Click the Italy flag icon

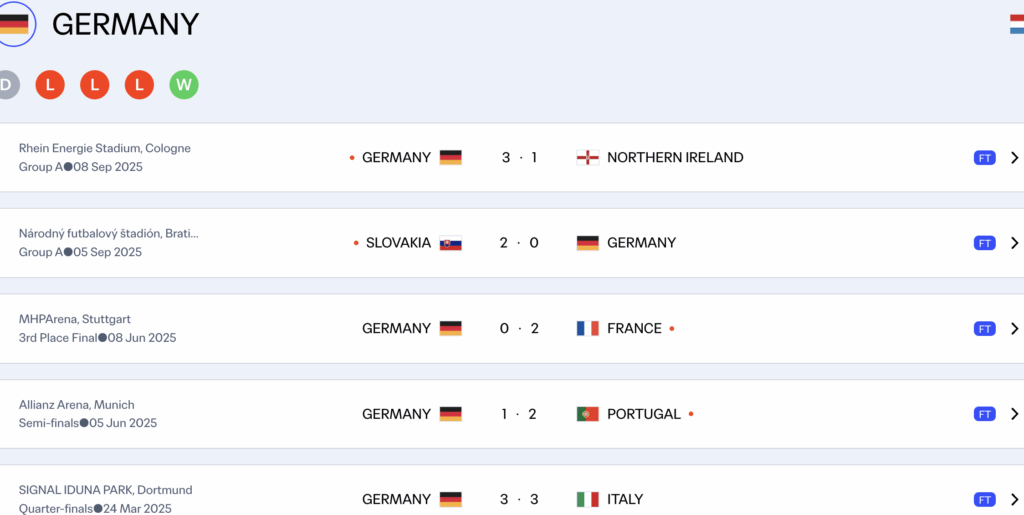[588, 500]
